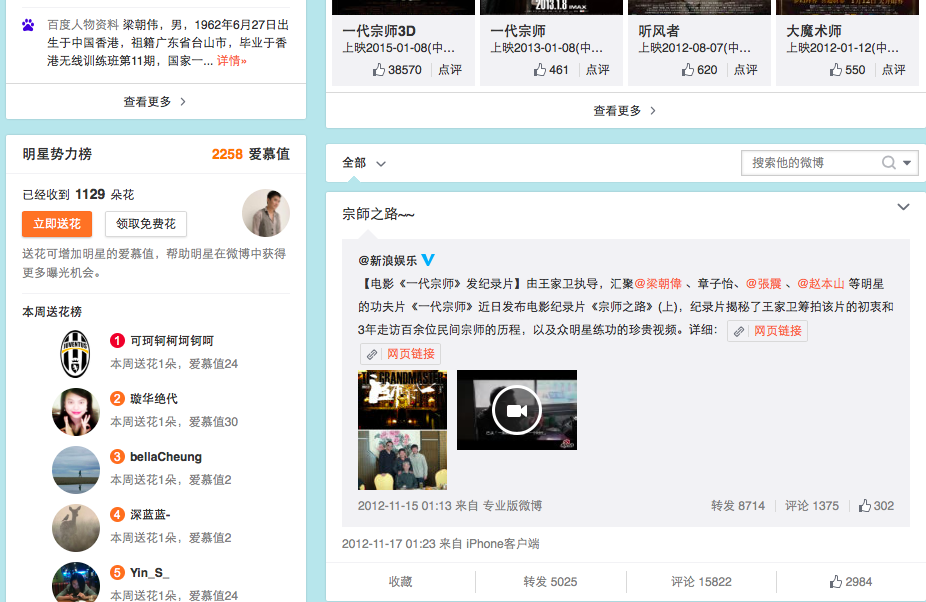Image resolution: width=926 pixels, height=602 pixels.
Task: Click the link icon in first 网页链接 button
Action: point(739,331)
